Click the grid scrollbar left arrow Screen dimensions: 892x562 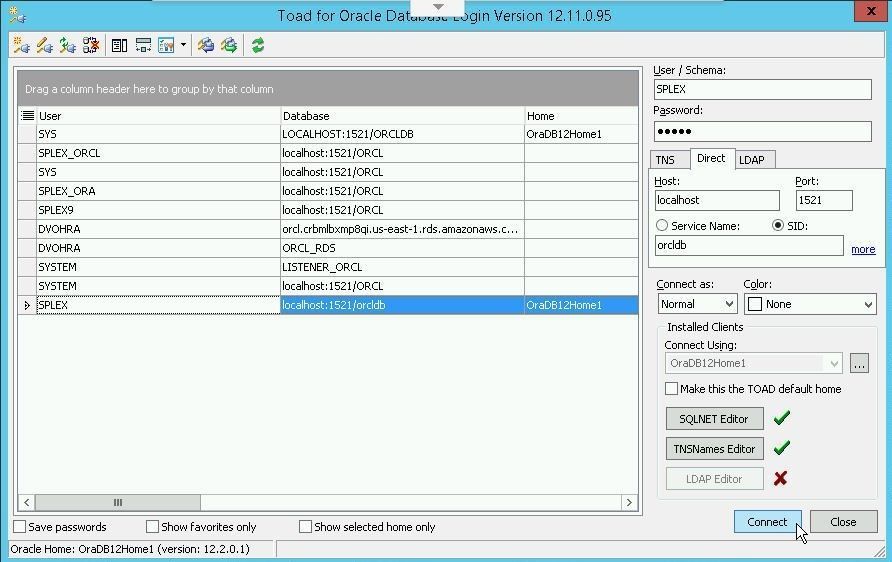(x=26, y=502)
